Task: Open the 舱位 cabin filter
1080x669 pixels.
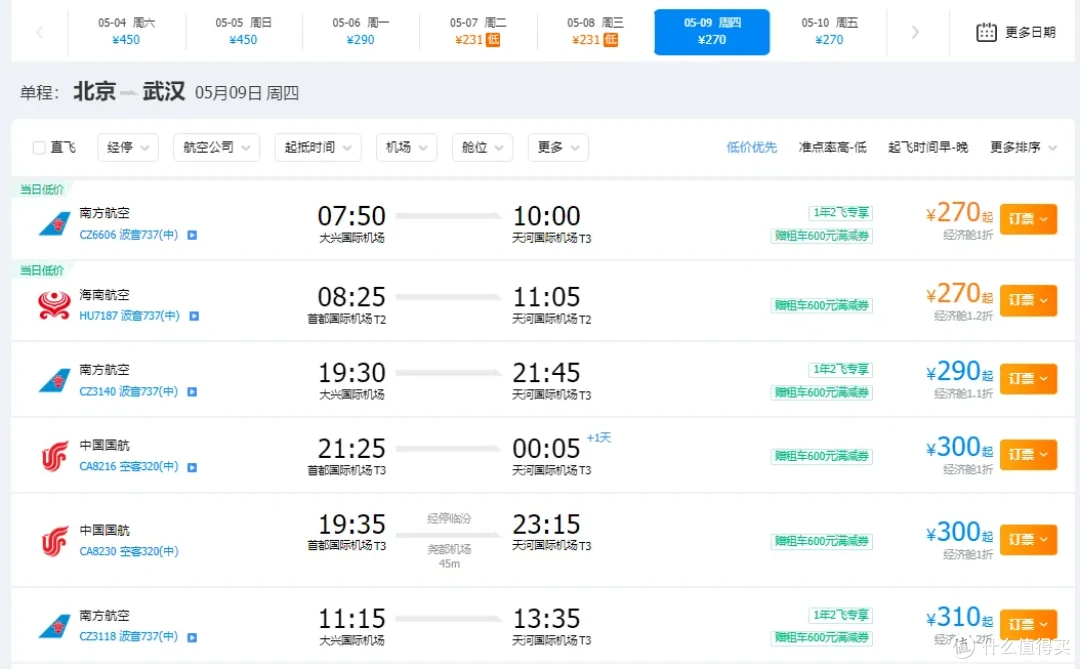Action: pyautogui.click(x=482, y=147)
